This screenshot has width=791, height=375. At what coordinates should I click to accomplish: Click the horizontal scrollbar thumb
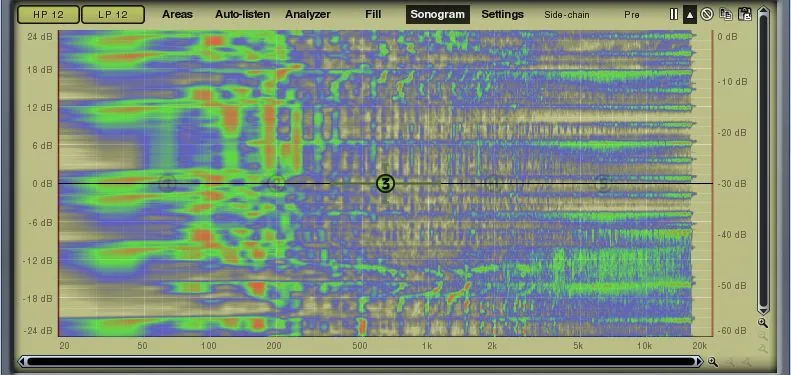[x=361, y=361]
